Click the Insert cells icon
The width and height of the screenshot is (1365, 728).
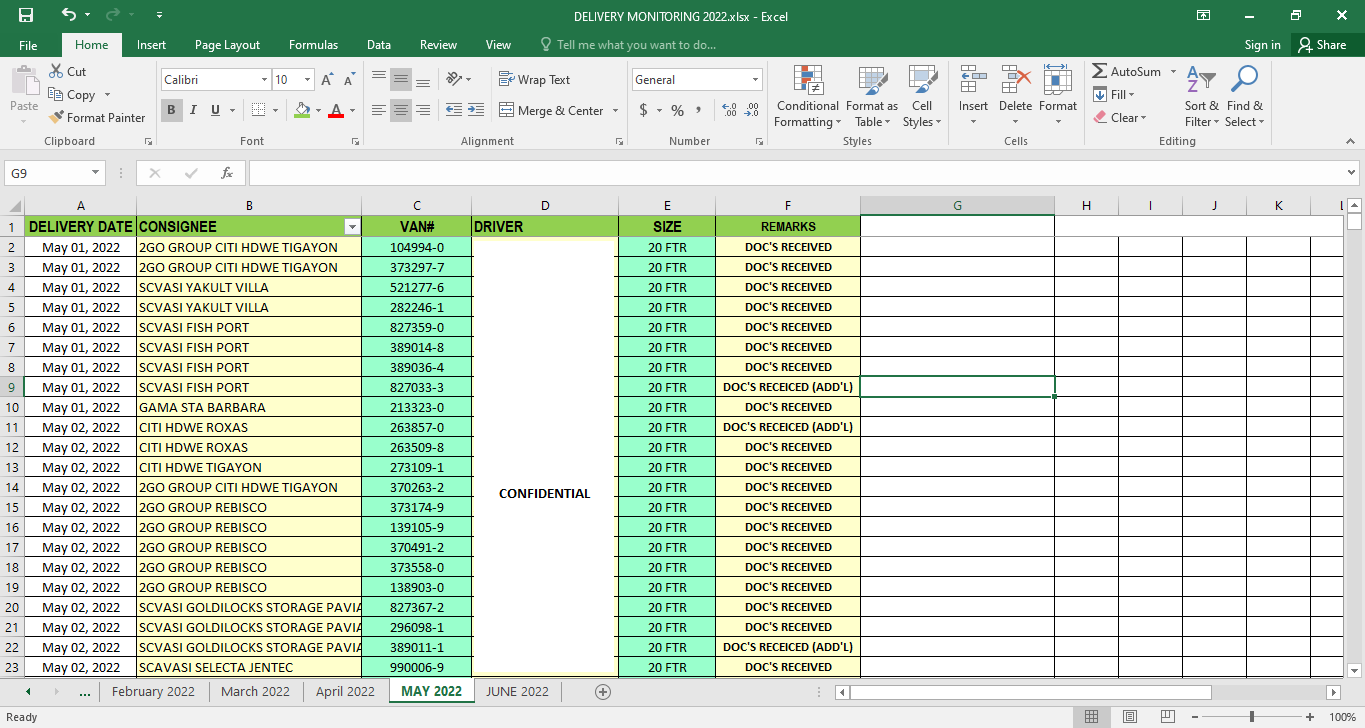973,79
